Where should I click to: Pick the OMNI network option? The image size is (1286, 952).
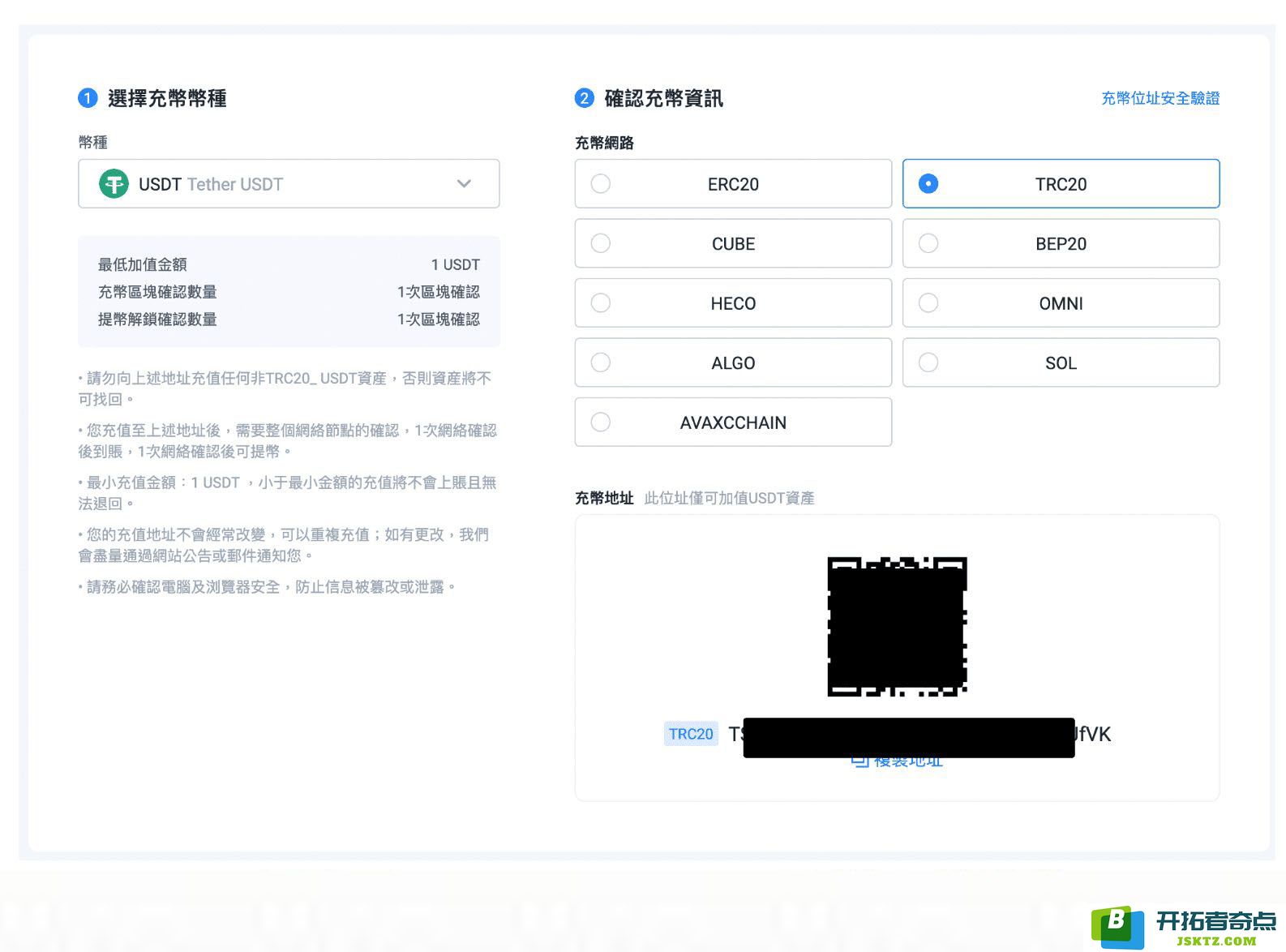(1061, 303)
